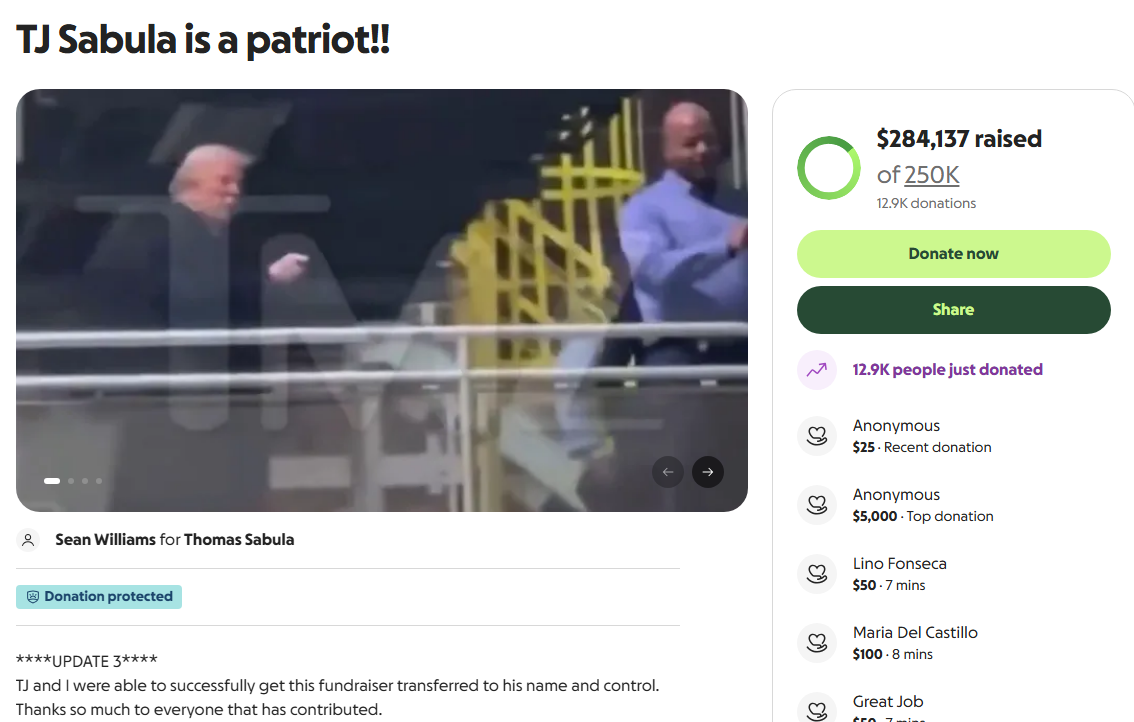This screenshot has height=722, width=1134.
Task: Click the shield icon in Donation protected badge
Action: pyautogui.click(x=33, y=597)
